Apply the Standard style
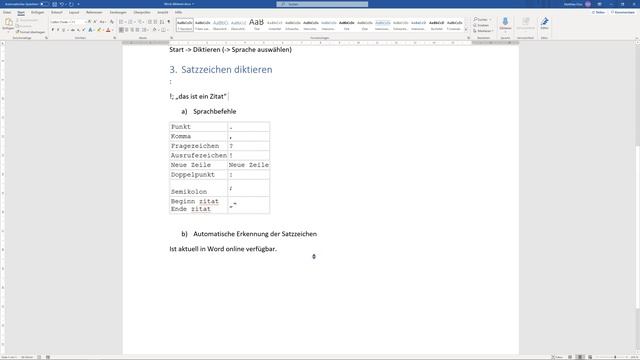The image size is (640, 360). [184, 24]
